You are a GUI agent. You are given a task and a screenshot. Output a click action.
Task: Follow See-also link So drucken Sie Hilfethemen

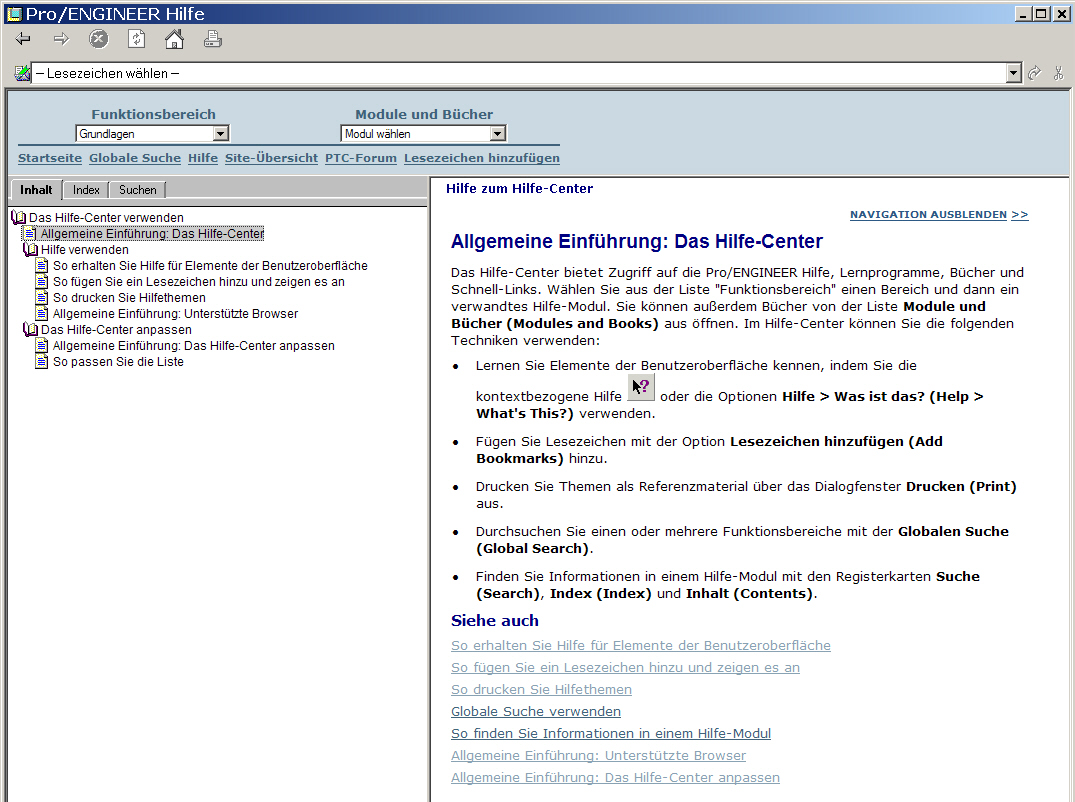point(542,689)
